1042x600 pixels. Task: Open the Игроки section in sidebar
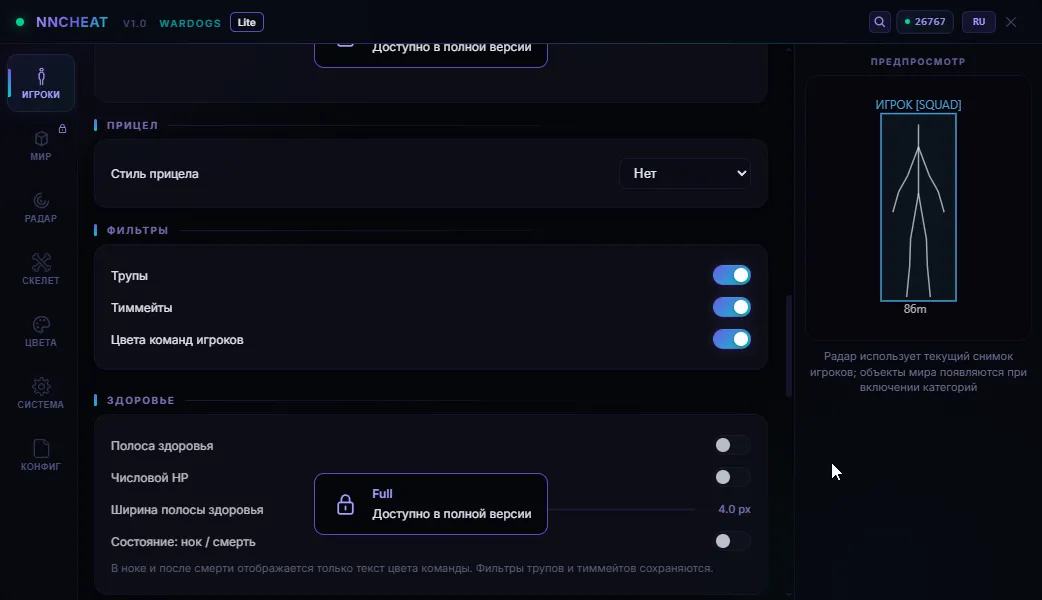click(41, 83)
